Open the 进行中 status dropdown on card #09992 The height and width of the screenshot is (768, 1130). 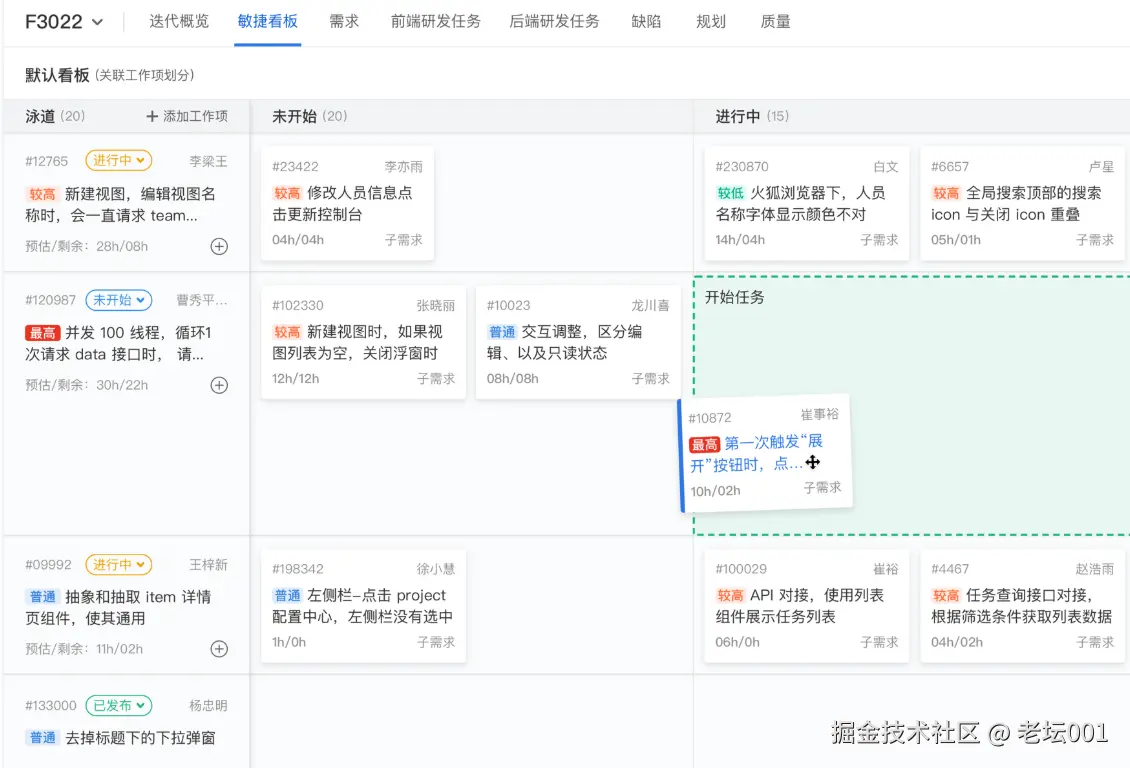(x=118, y=564)
